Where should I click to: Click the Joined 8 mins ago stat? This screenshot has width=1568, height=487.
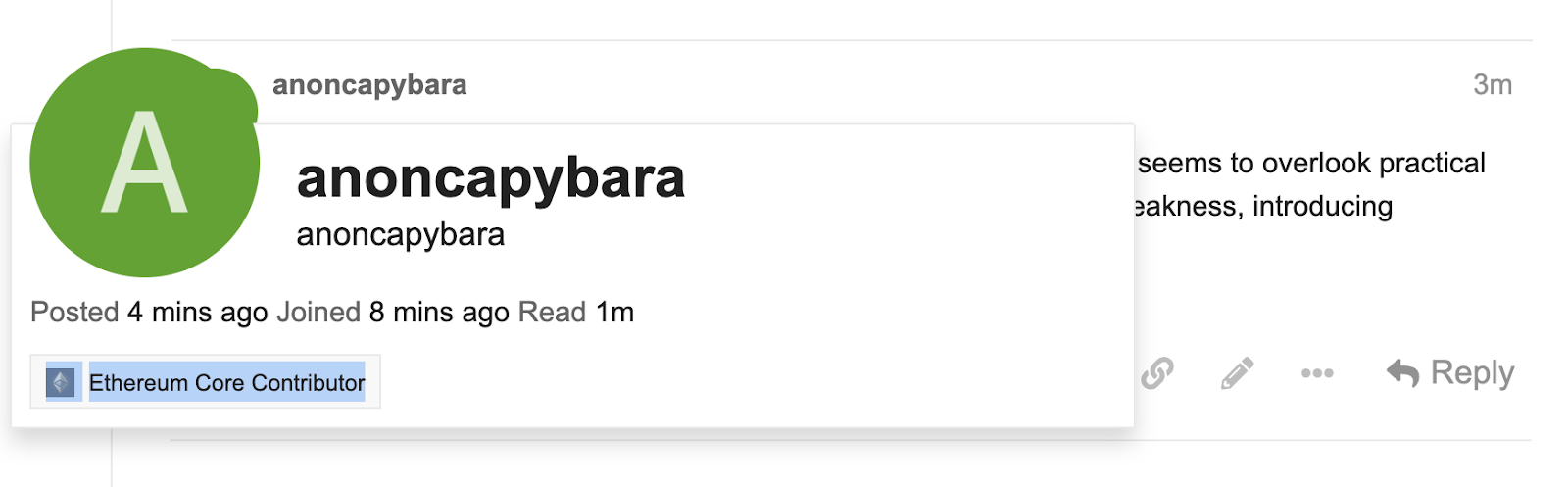click(x=393, y=313)
